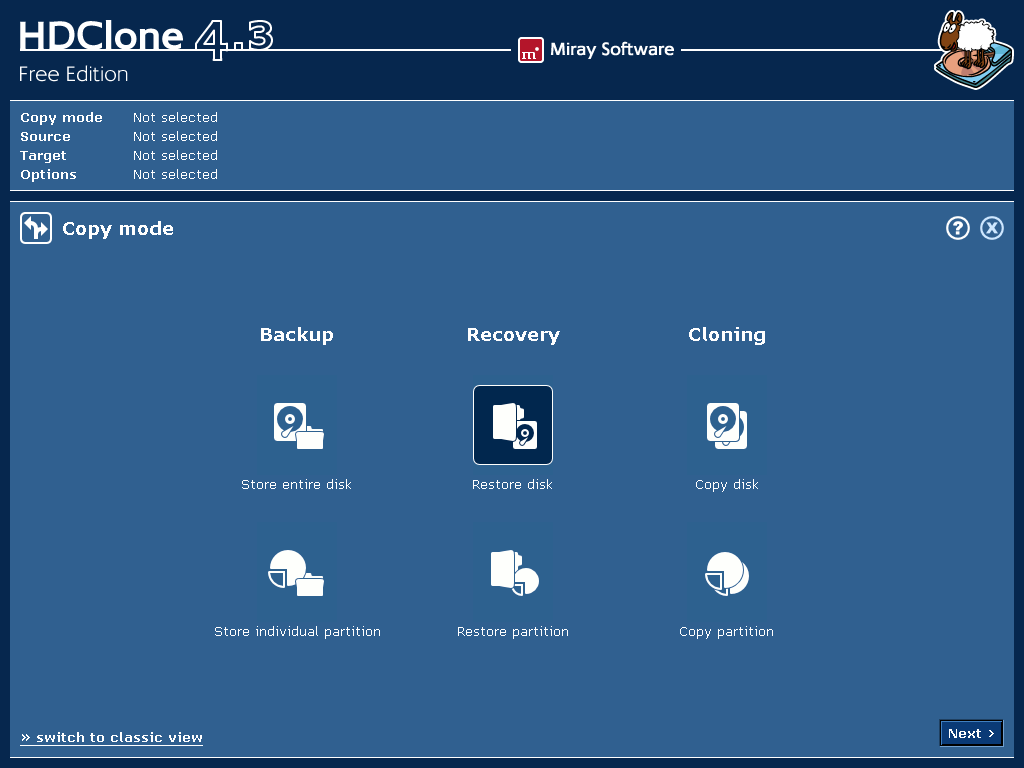
Task: Click the sheep mascot icon
Action: pyautogui.click(x=974, y=50)
